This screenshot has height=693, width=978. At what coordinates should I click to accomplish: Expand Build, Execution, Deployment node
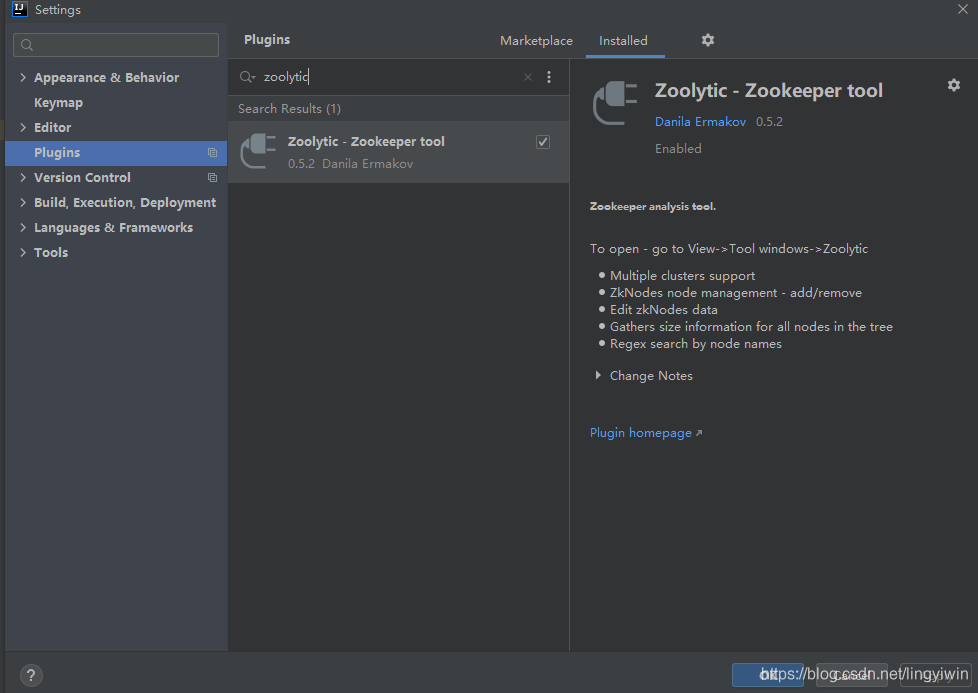[x=23, y=202]
